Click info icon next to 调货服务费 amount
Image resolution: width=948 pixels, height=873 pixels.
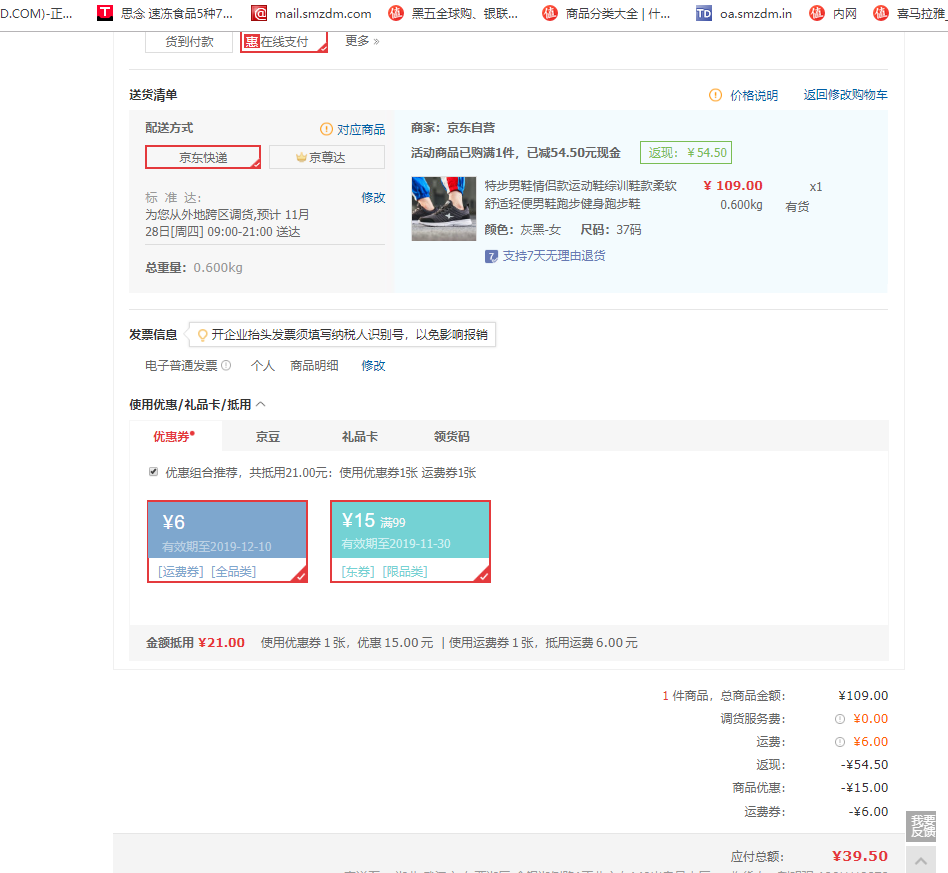(x=840, y=719)
